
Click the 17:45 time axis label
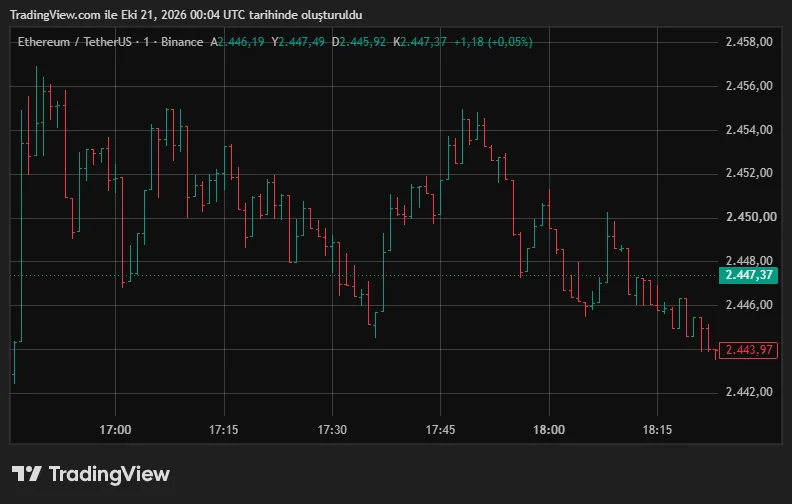pos(440,430)
